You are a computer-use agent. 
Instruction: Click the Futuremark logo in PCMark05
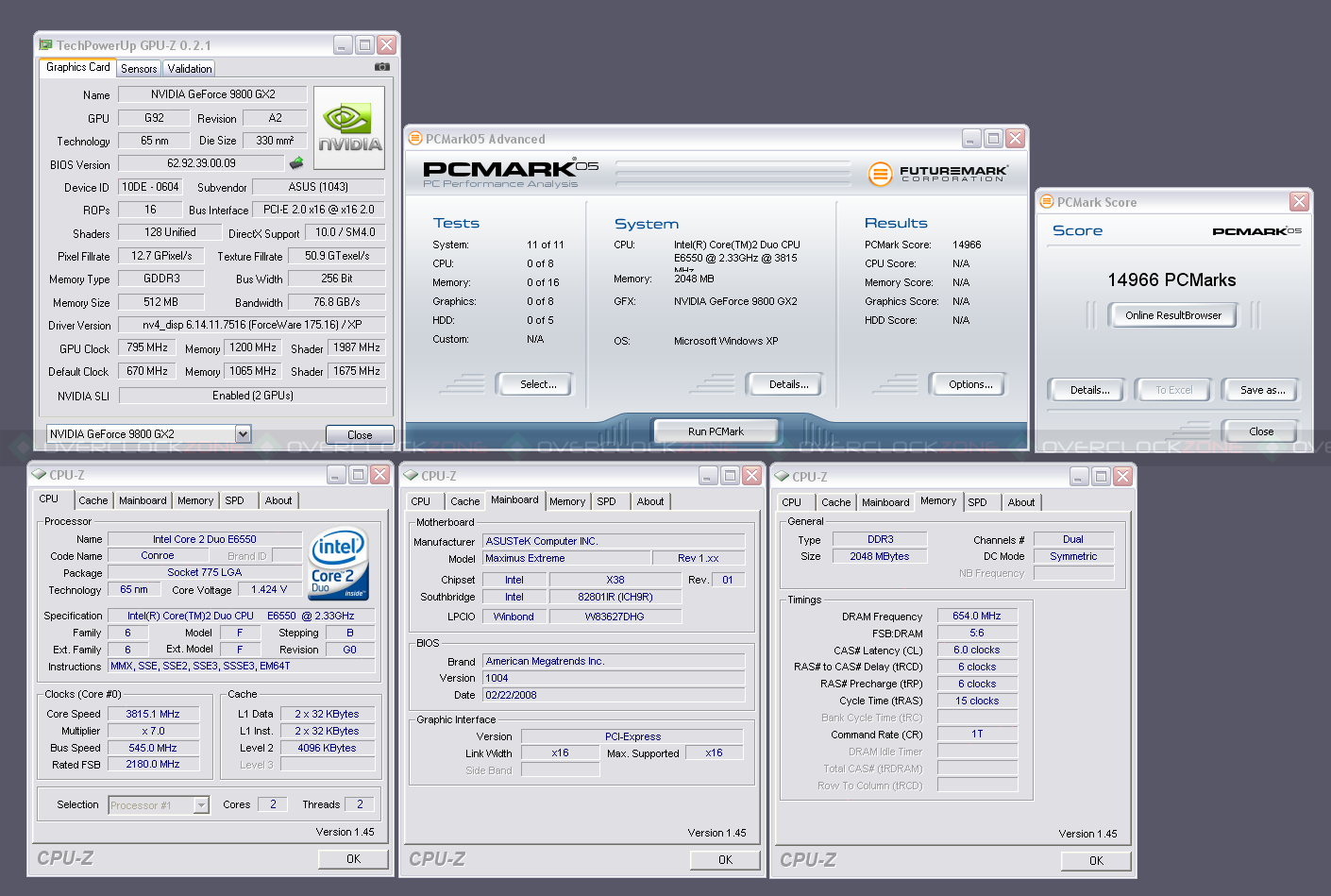click(x=937, y=174)
